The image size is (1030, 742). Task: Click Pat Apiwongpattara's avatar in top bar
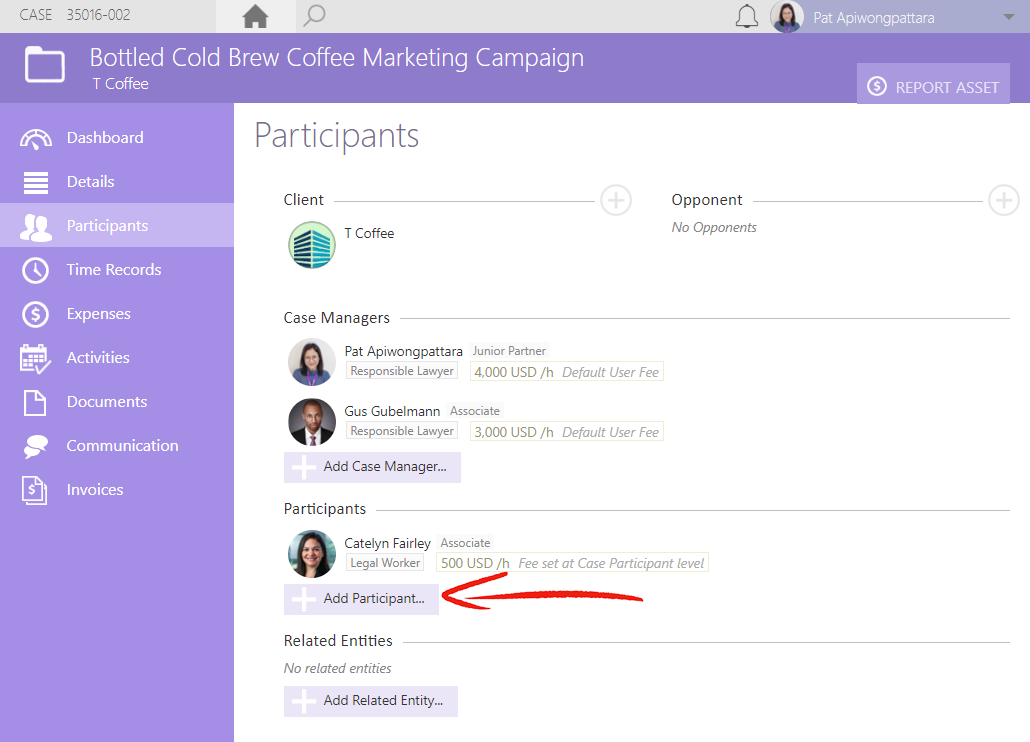click(x=787, y=16)
